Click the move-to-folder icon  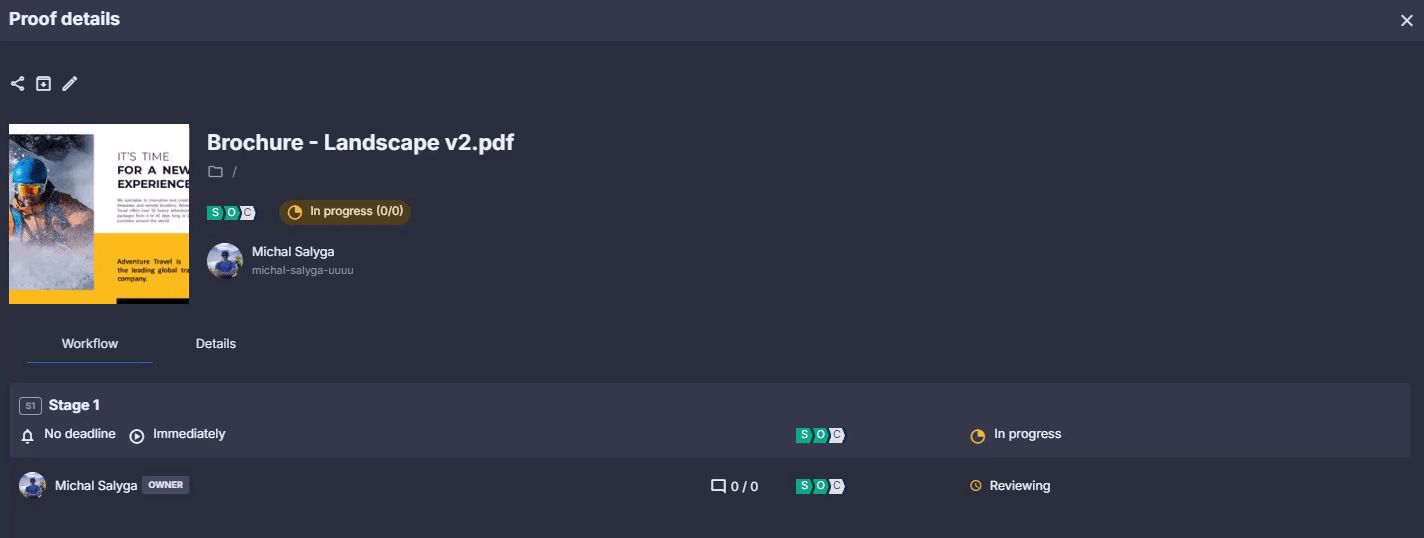coord(43,84)
